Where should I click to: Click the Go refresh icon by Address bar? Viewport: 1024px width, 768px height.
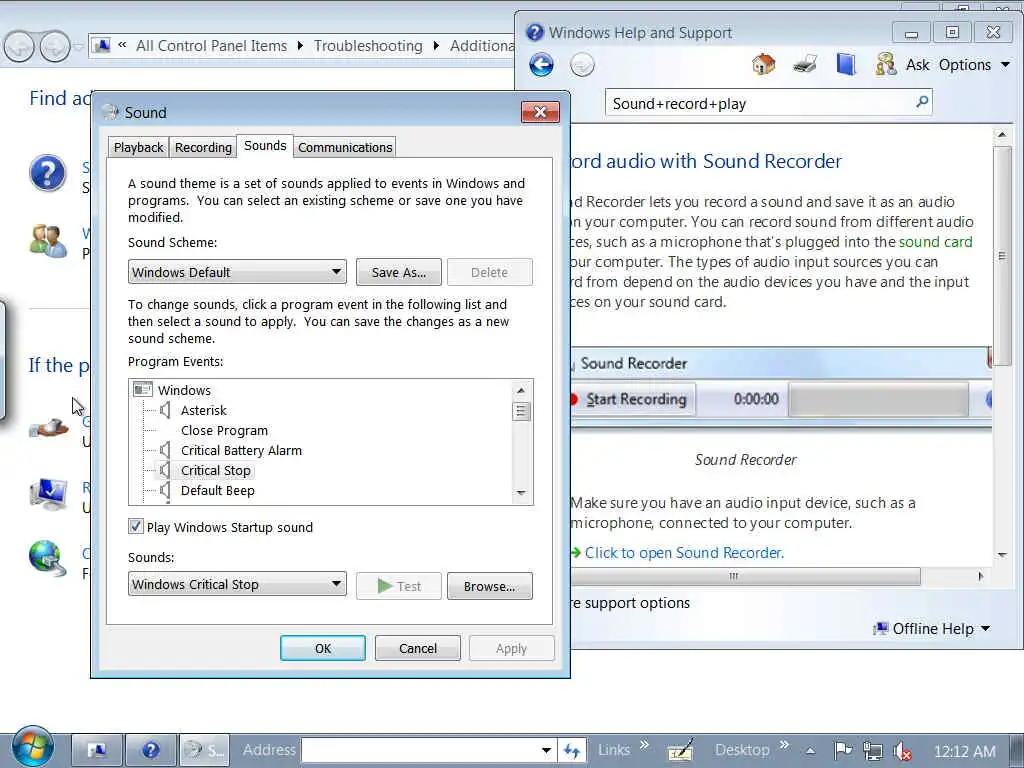coord(571,751)
